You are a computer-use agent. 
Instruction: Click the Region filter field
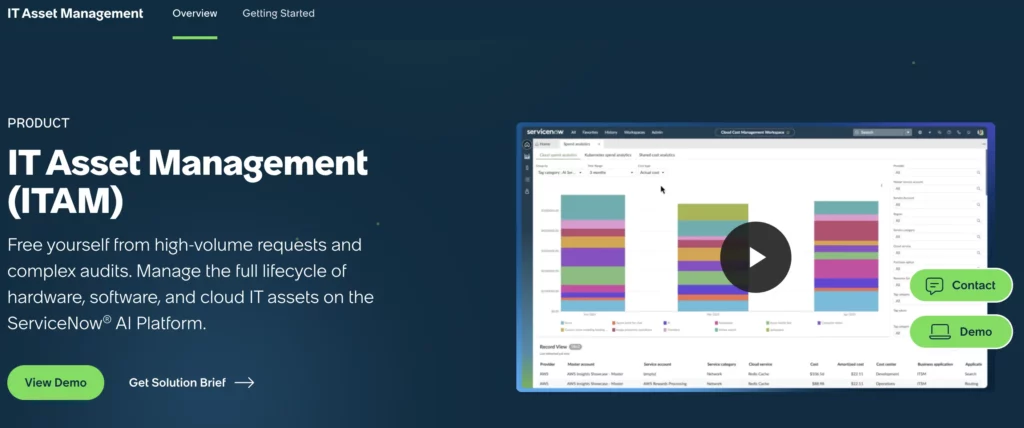click(937, 220)
